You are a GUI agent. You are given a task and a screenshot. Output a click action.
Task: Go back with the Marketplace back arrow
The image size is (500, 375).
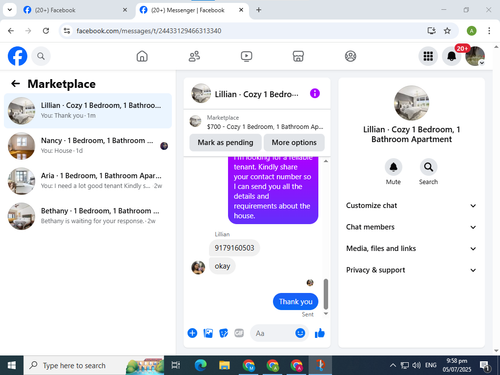tap(15, 83)
